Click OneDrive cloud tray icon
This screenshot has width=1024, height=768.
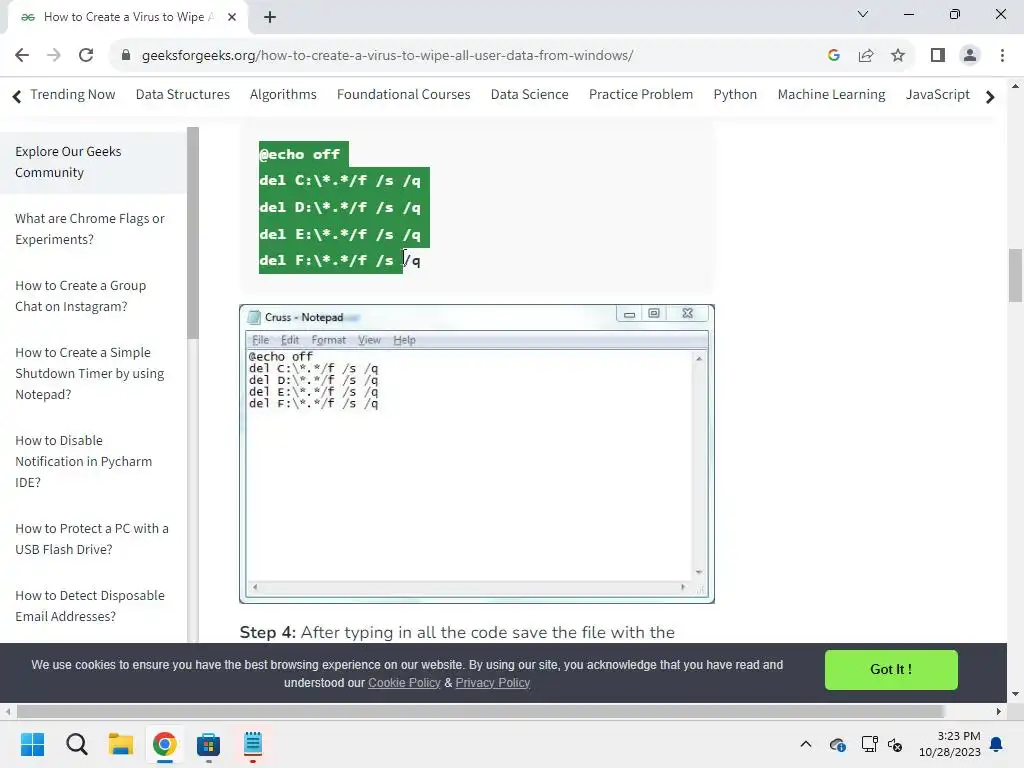(x=837, y=744)
